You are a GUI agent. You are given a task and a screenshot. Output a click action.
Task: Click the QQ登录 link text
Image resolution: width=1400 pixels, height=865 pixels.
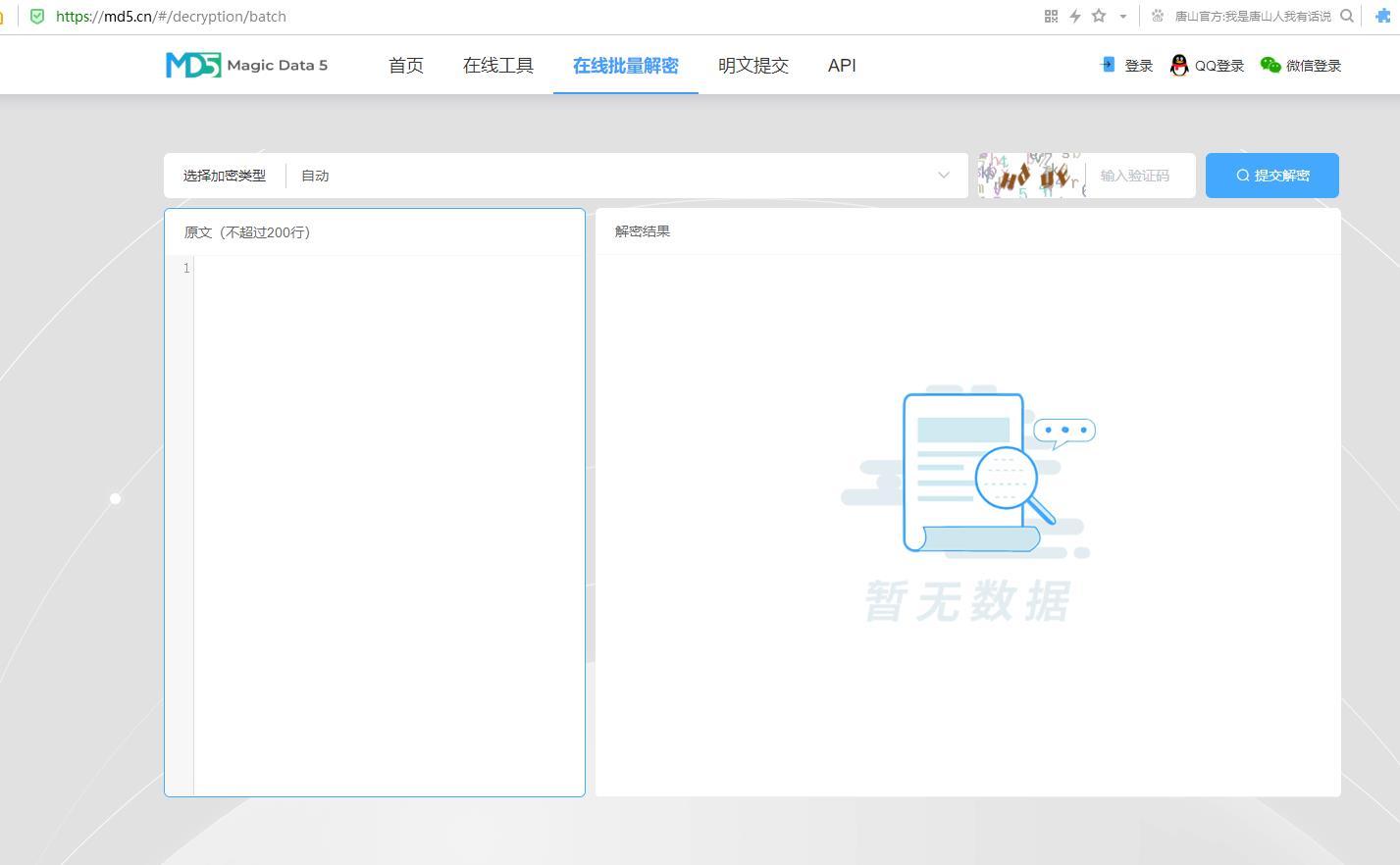click(x=1219, y=66)
